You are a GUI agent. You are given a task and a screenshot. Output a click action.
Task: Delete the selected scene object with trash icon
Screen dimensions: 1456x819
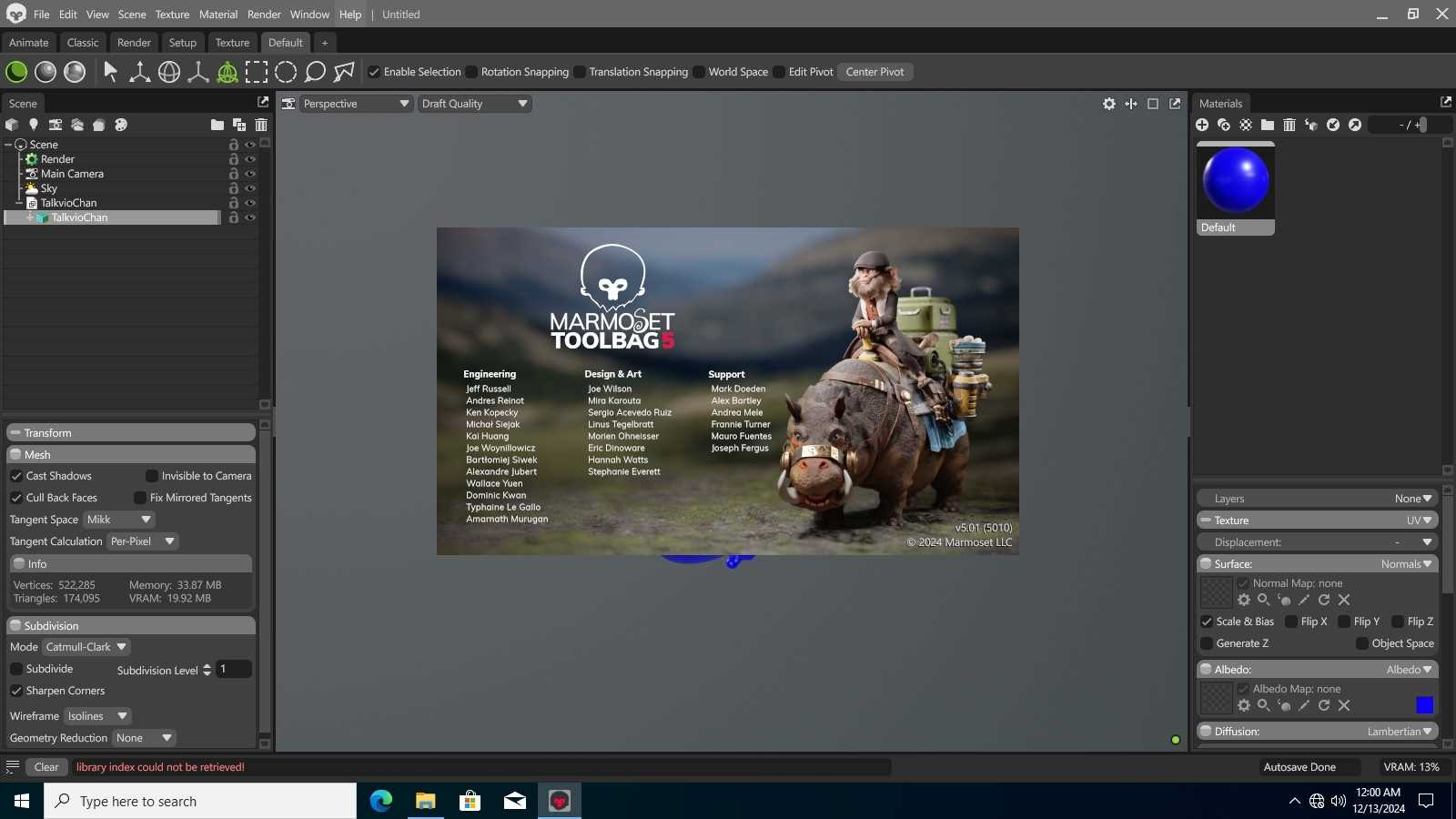261,125
